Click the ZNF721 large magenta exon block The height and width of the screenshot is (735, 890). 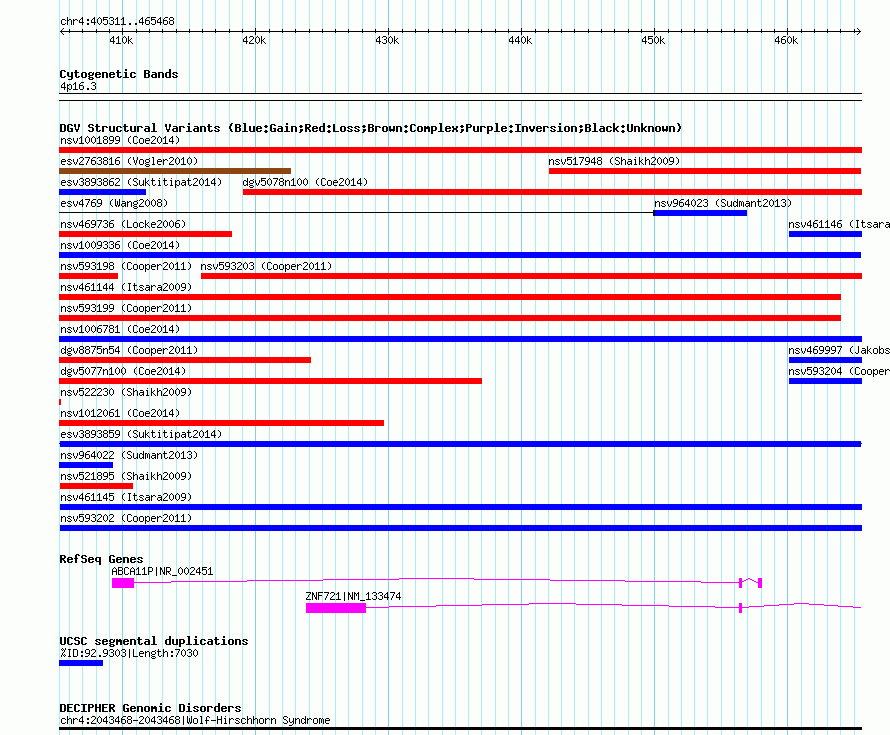(x=336, y=608)
